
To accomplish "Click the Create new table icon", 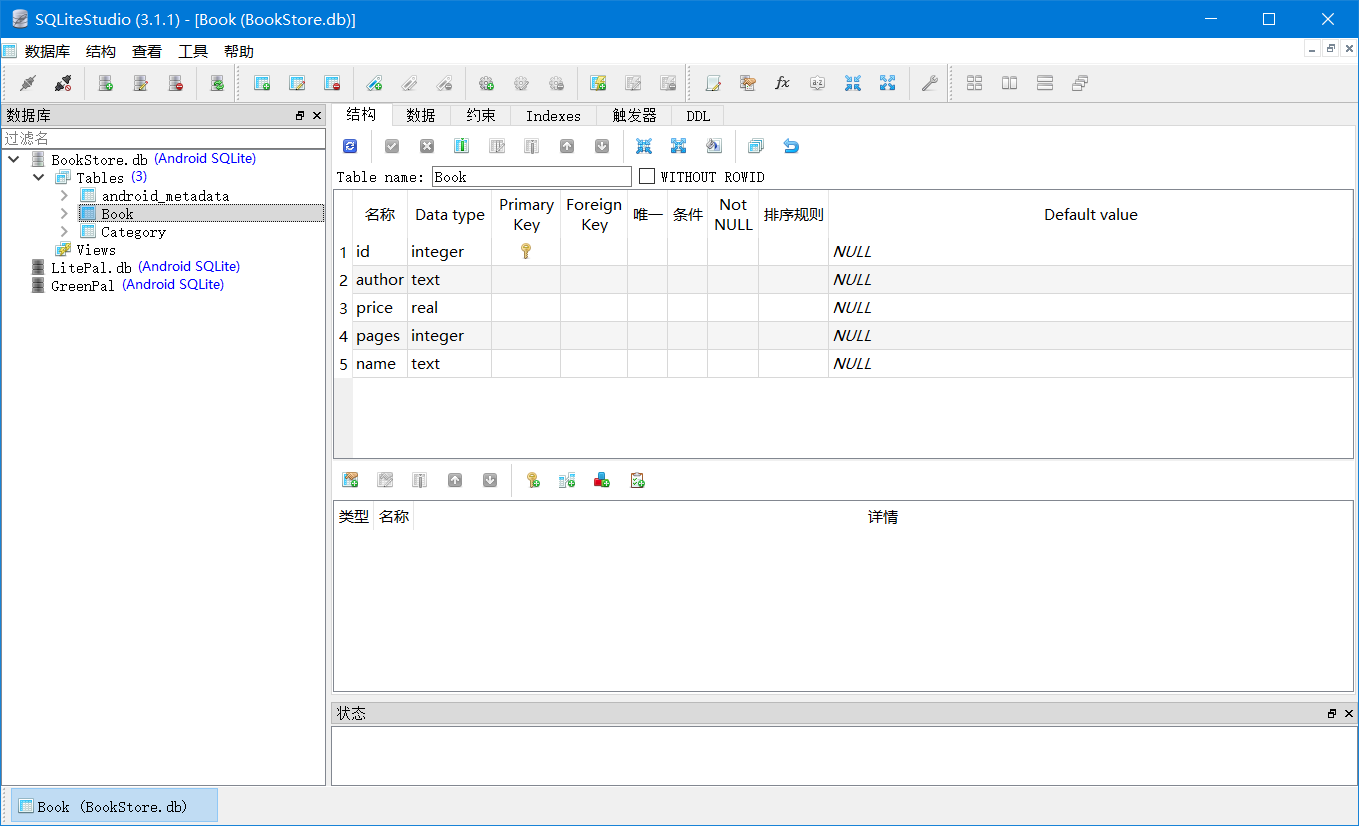I will tap(262, 84).
